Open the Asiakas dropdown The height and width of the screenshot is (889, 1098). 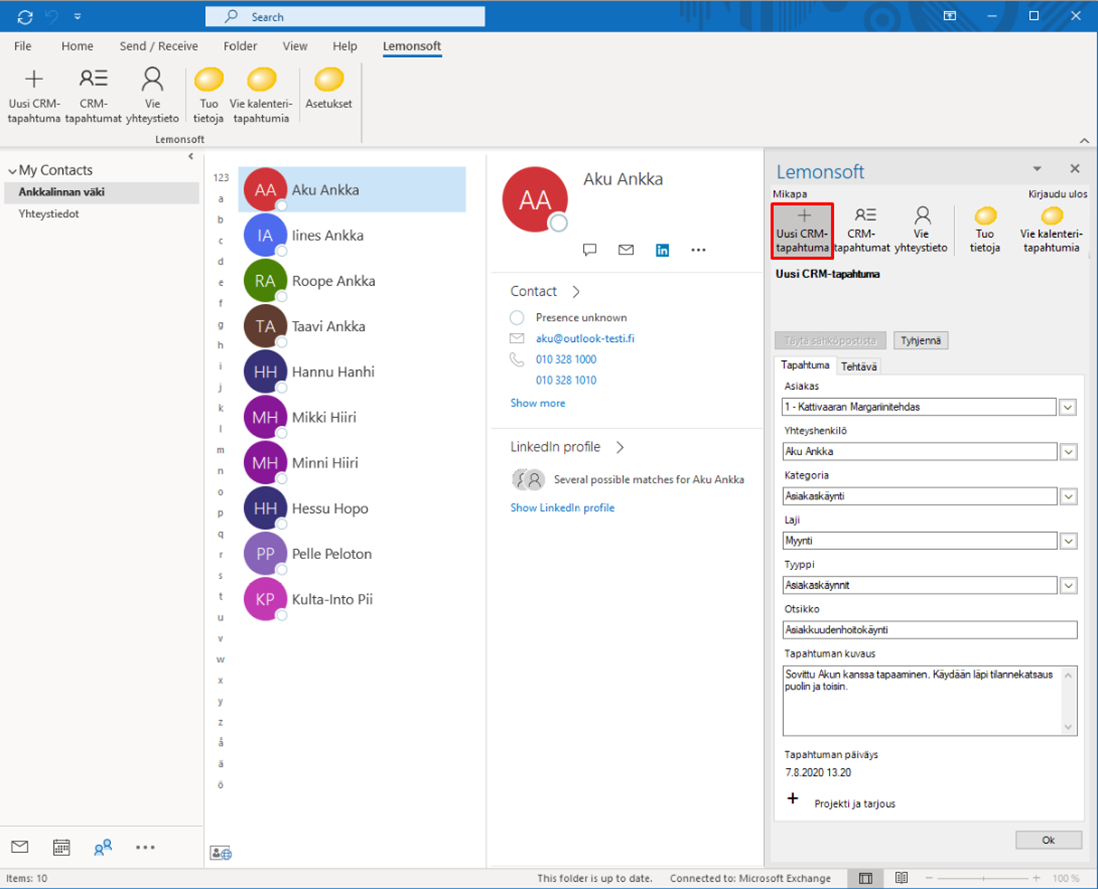pos(1068,407)
